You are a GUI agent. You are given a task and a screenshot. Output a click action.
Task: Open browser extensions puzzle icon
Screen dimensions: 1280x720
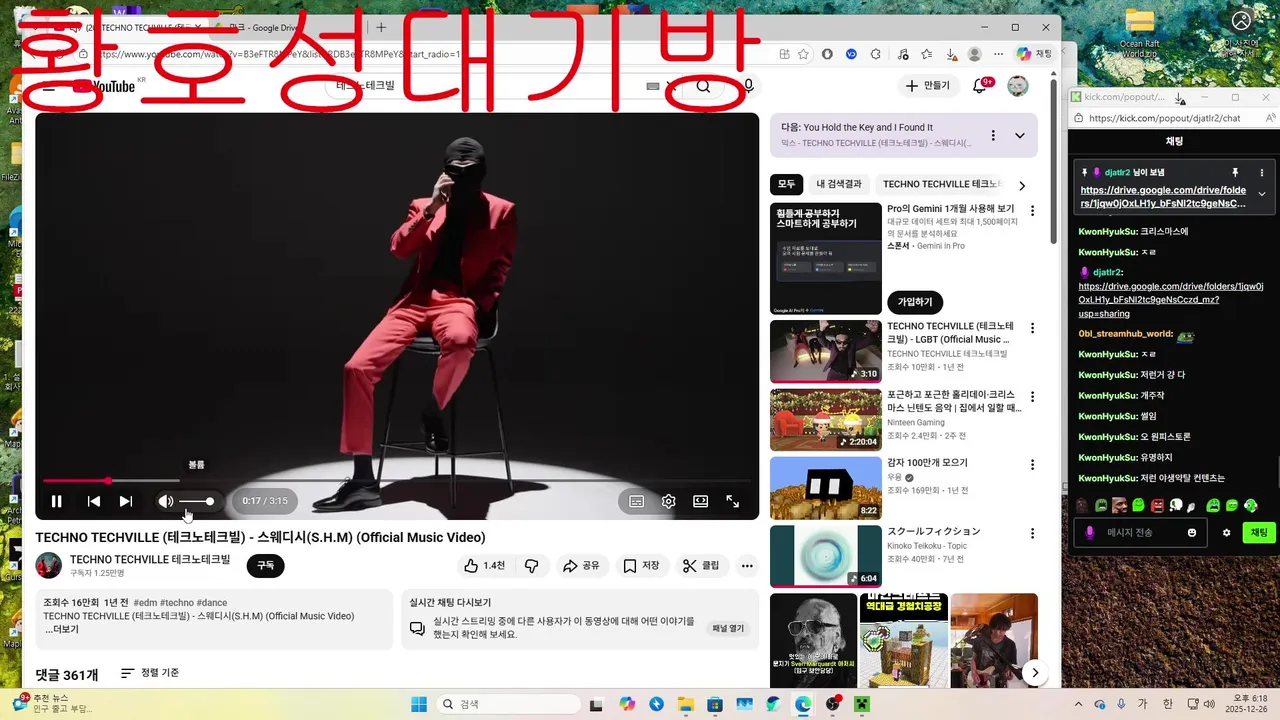tap(876, 54)
